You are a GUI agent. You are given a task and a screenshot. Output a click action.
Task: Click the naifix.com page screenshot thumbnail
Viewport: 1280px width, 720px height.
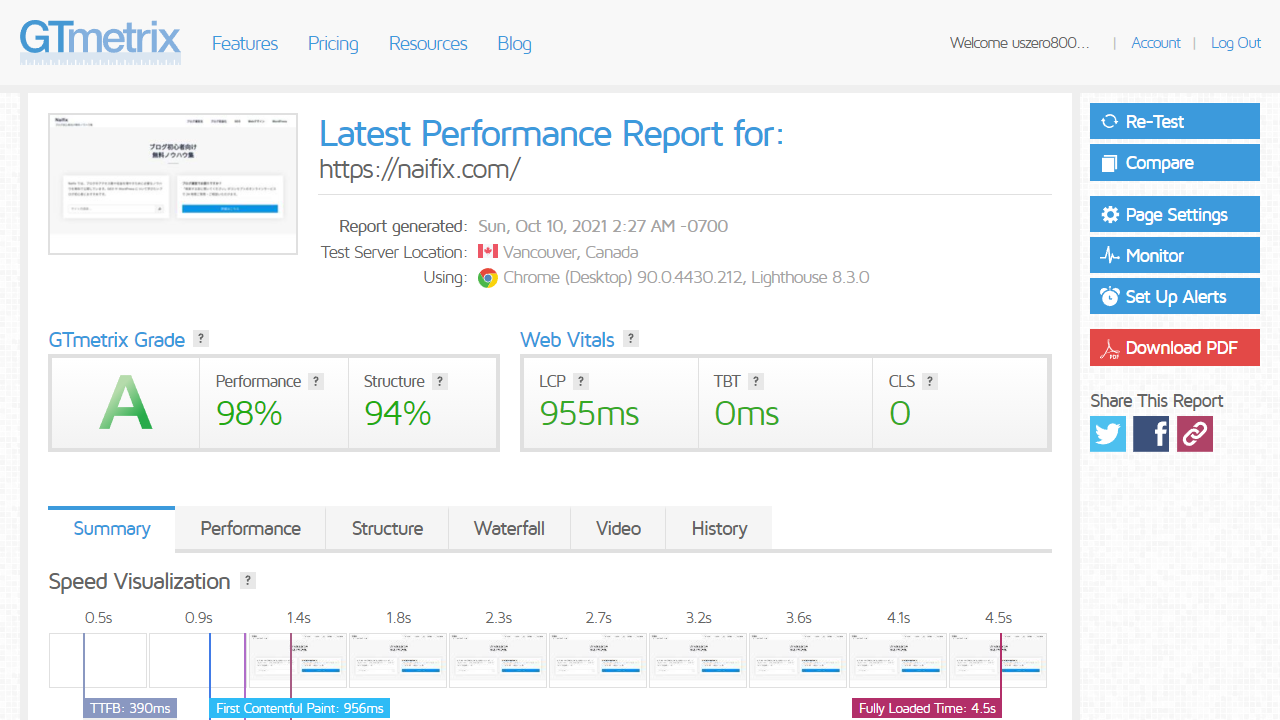coord(173,184)
